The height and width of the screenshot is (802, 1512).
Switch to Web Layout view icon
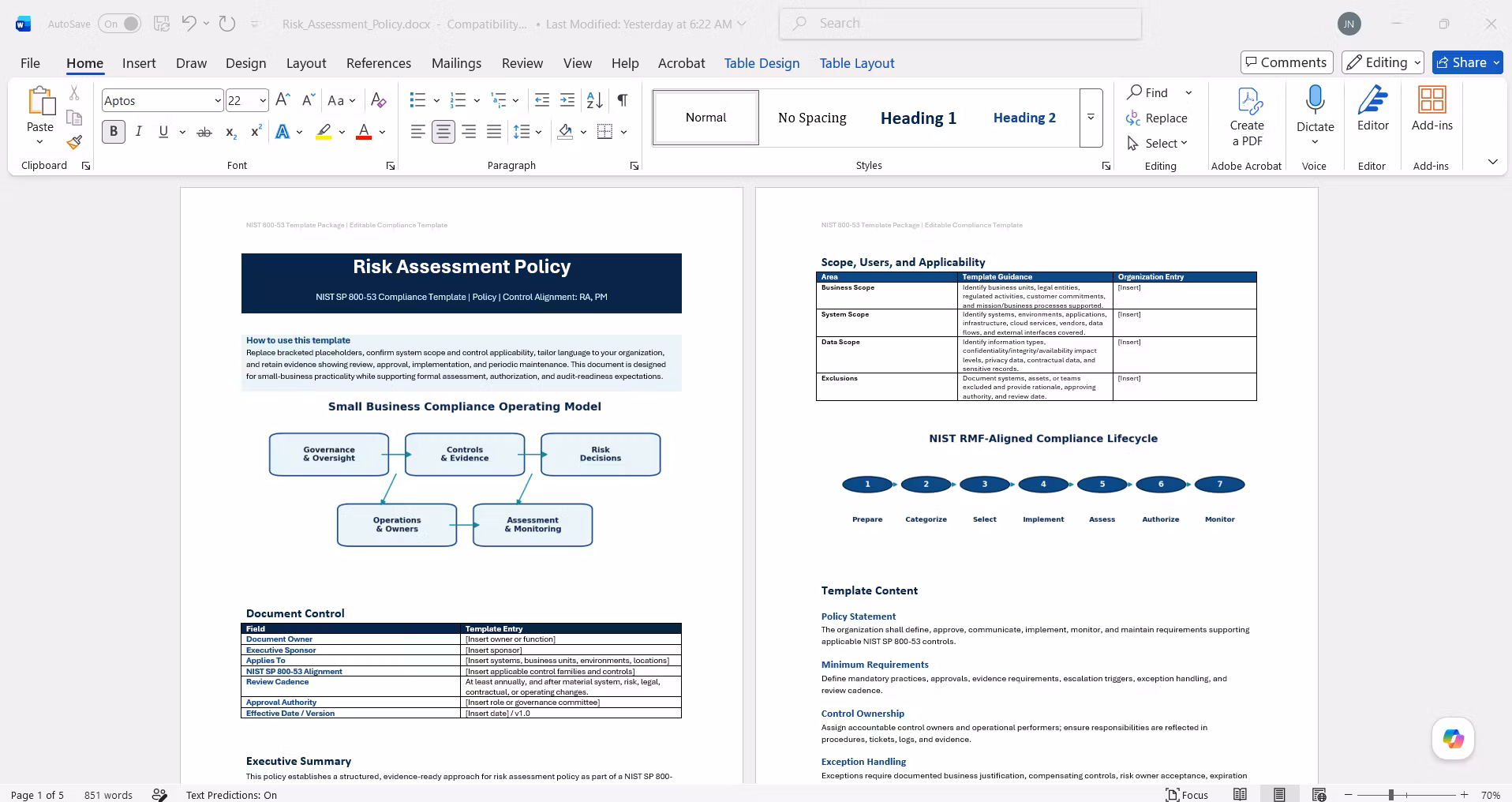[x=1319, y=795]
